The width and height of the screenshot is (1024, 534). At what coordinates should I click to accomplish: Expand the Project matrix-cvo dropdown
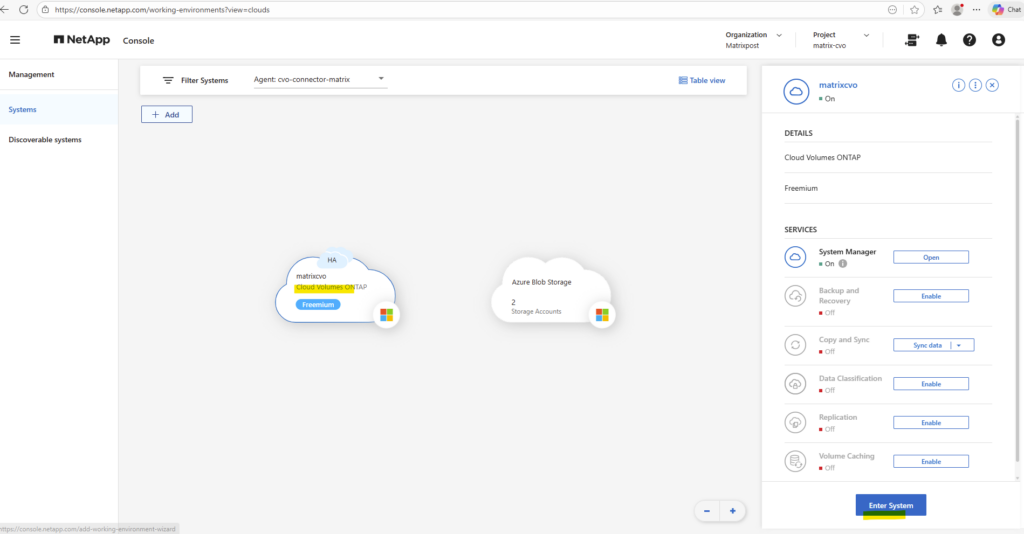[x=866, y=35]
